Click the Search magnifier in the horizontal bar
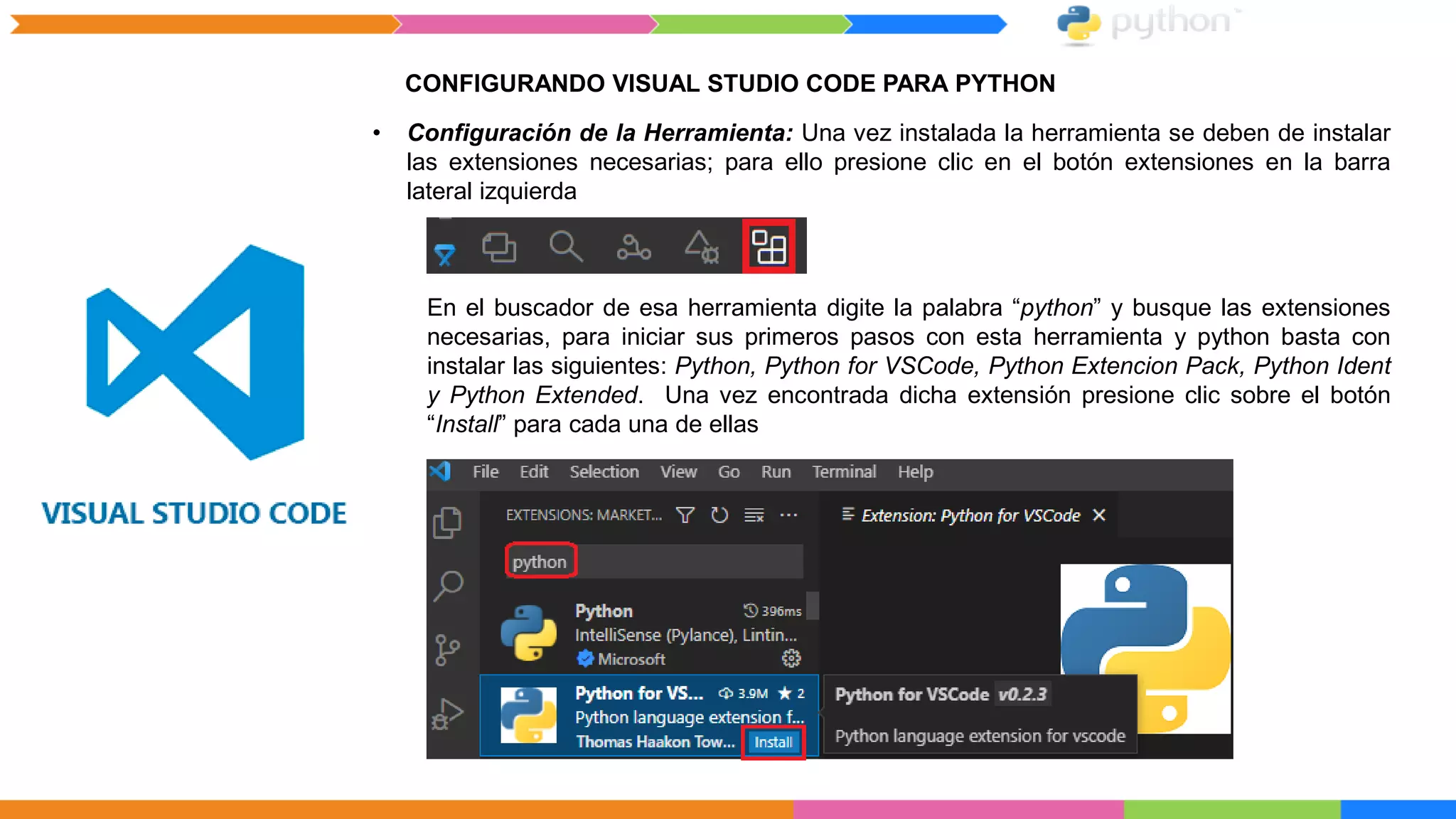The image size is (1456, 819). tap(566, 247)
